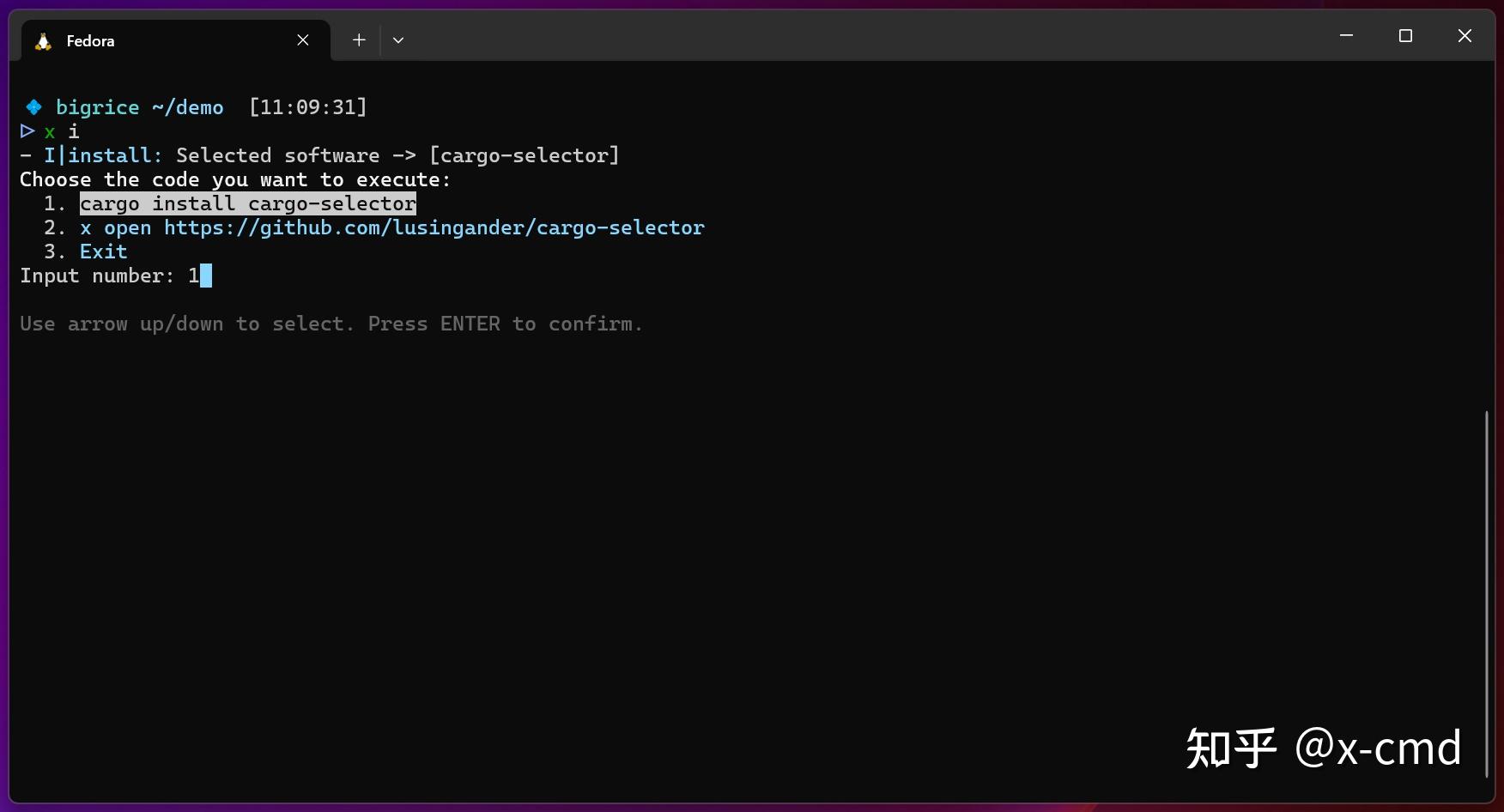This screenshot has height=812, width=1504.
Task: Minimize the terminal window
Action: [1345, 35]
